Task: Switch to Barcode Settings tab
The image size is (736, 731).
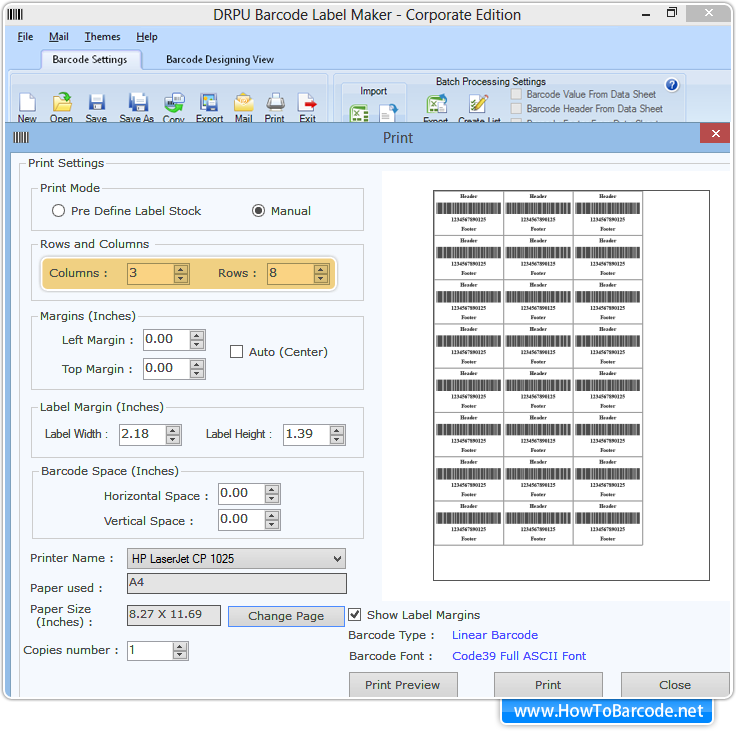Action: click(90, 60)
